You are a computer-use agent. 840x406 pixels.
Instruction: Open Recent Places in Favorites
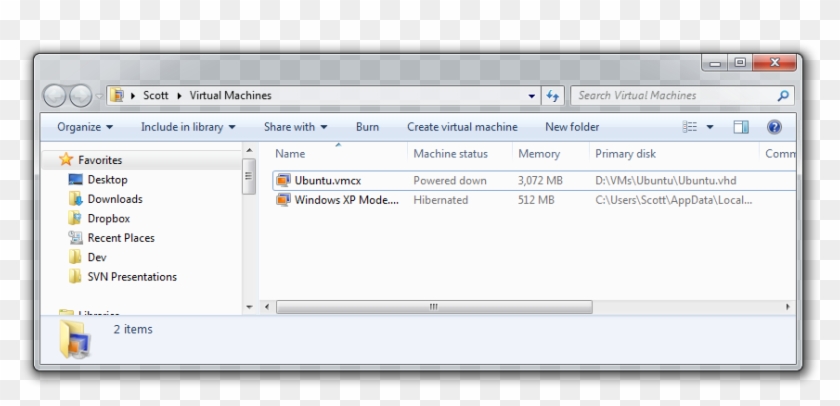coord(121,238)
